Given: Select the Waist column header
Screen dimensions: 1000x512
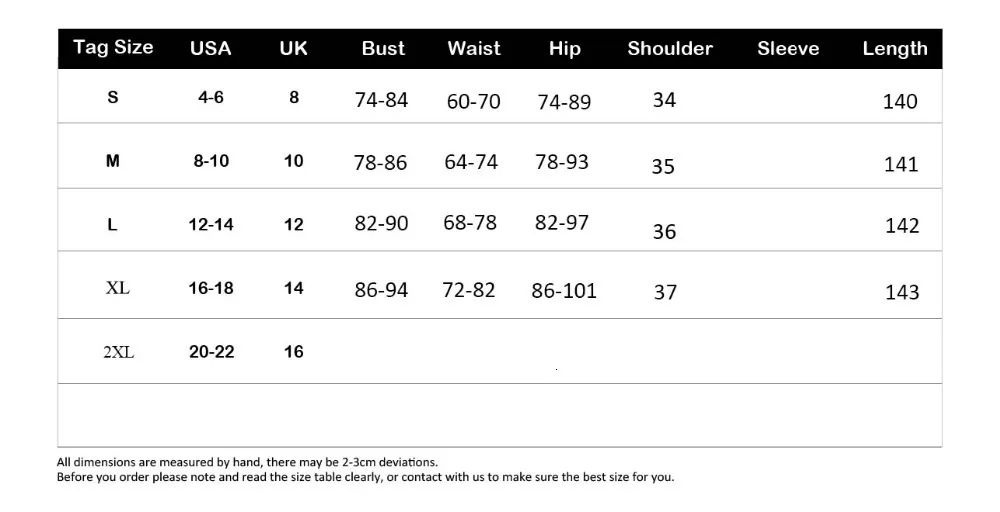Looking at the screenshot, I should [x=474, y=48].
